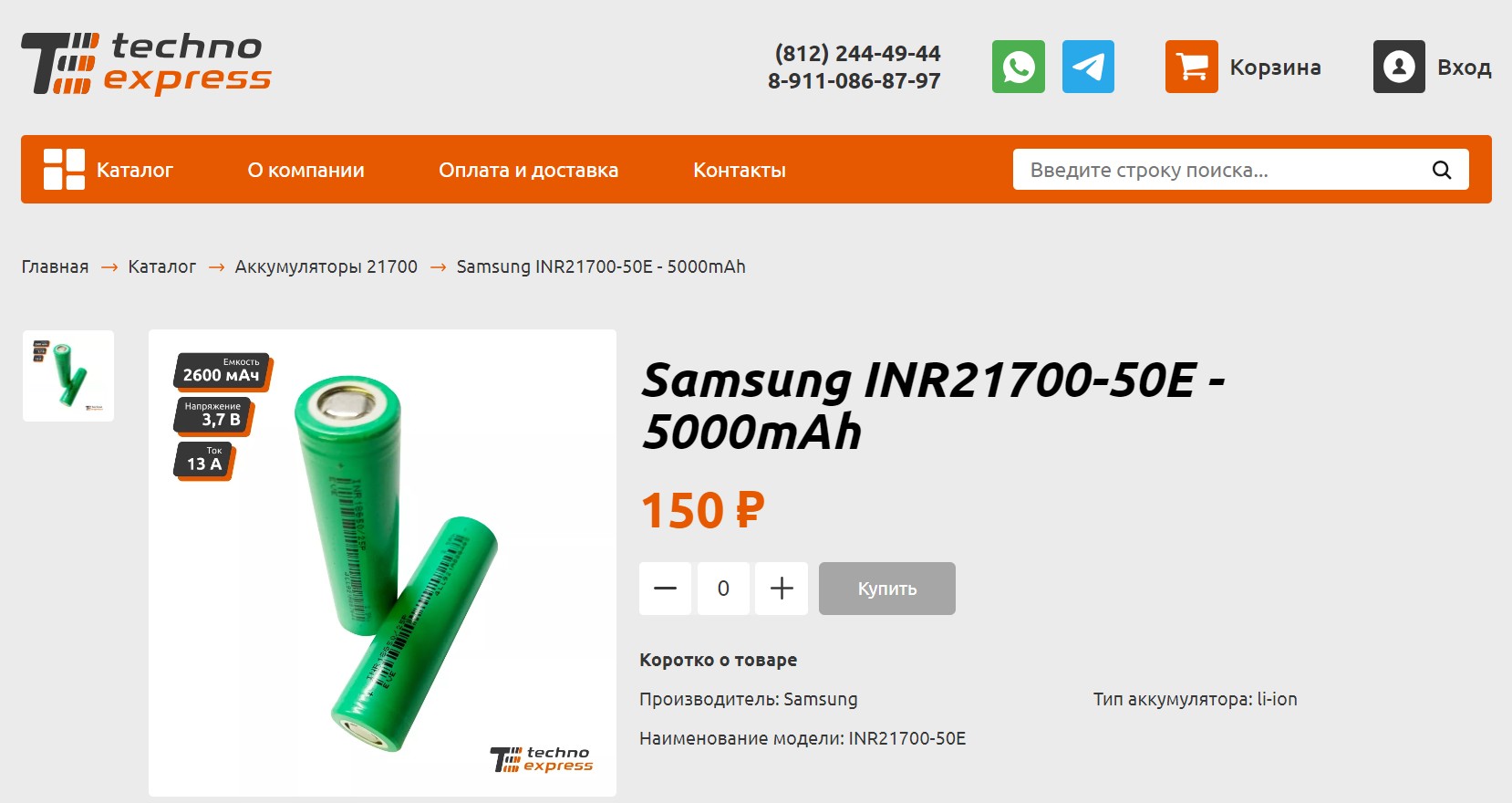This screenshot has width=1512, height=803.
Task: Open Telegram channel icon
Action: (1088, 67)
